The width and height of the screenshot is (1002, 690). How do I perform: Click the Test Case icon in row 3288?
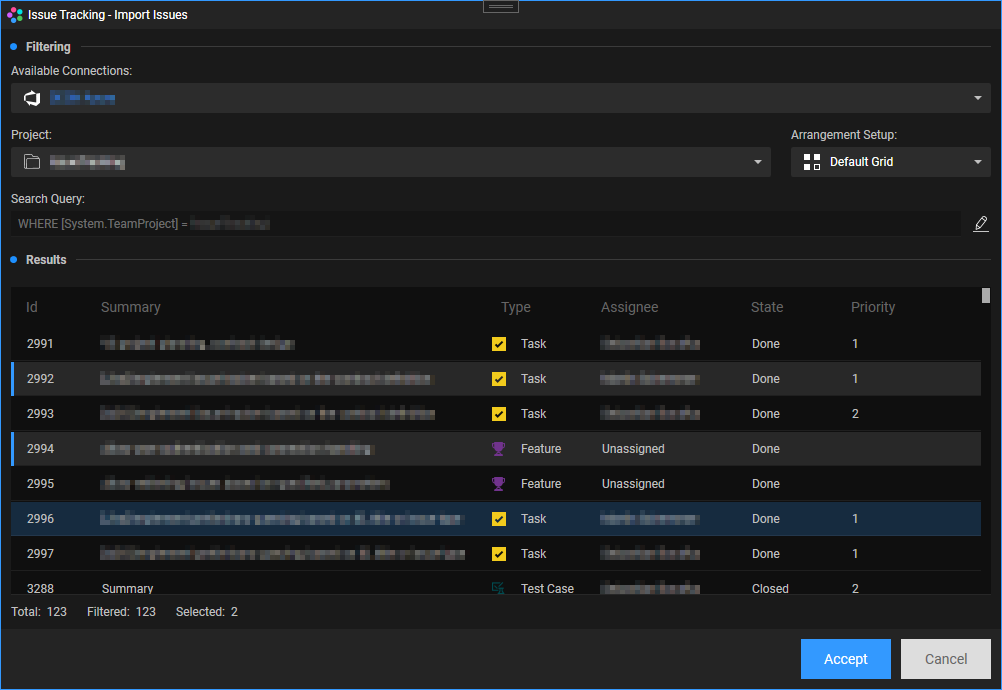point(499,589)
